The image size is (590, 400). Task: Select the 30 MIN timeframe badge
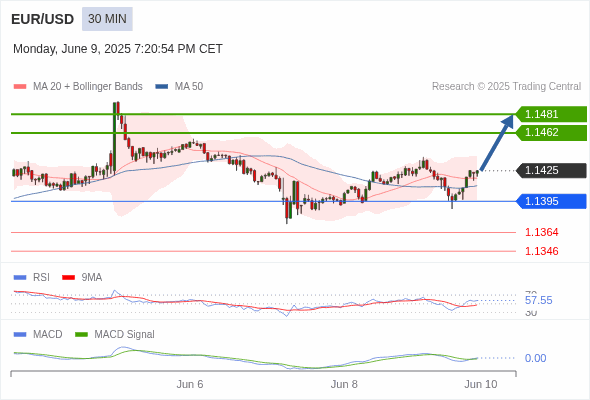click(x=107, y=19)
